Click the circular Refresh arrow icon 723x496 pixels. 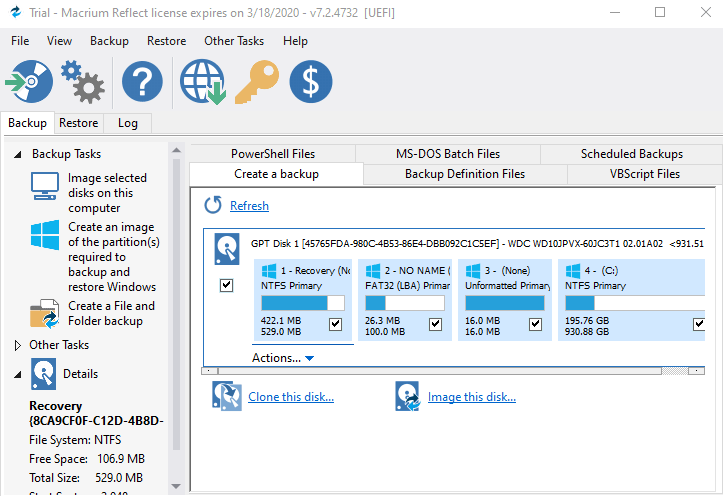(213, 205)
